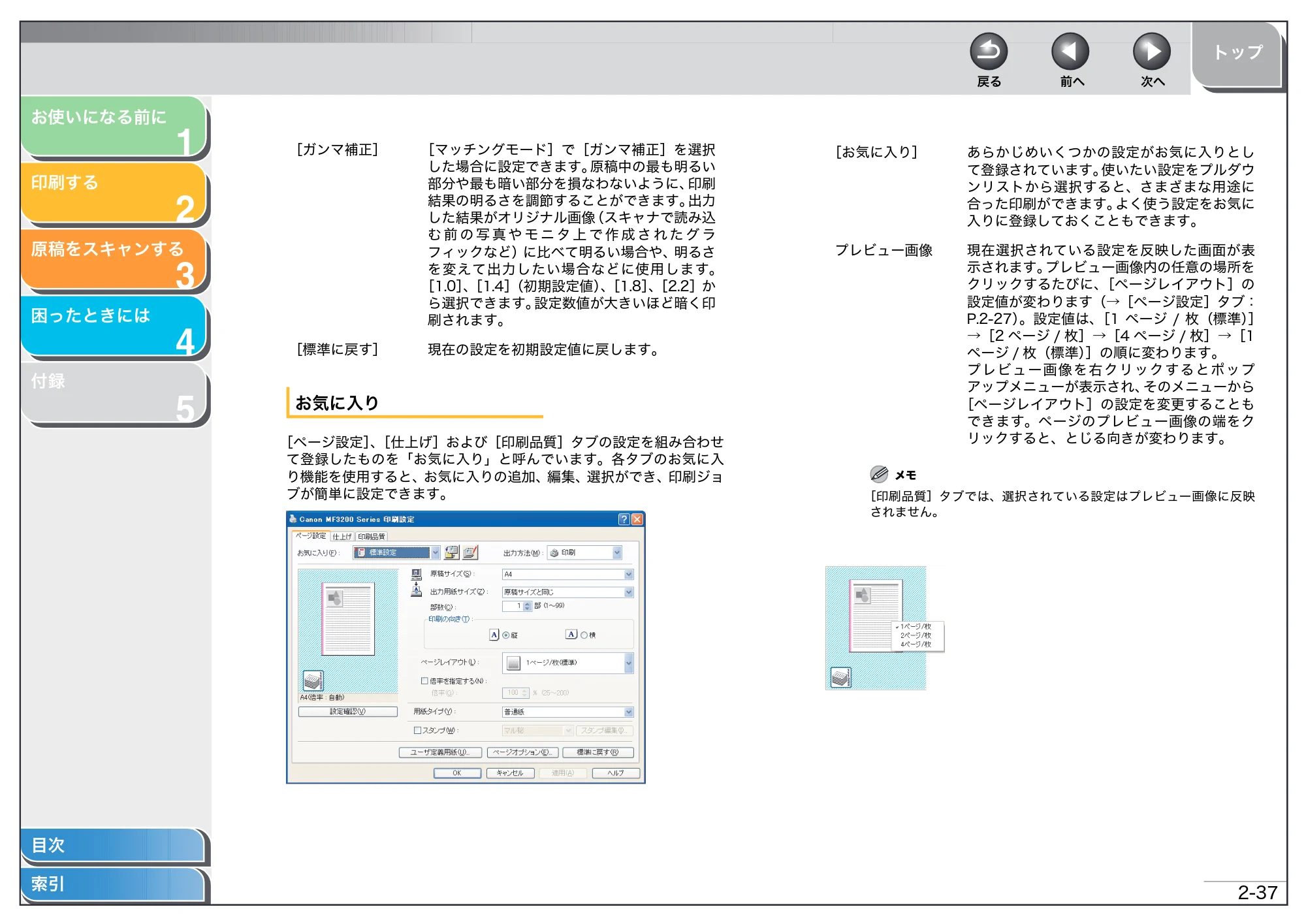The image size is (1306, 924).
Task: Click the computer icon beside 原稿サイズ
Action: 416,574
